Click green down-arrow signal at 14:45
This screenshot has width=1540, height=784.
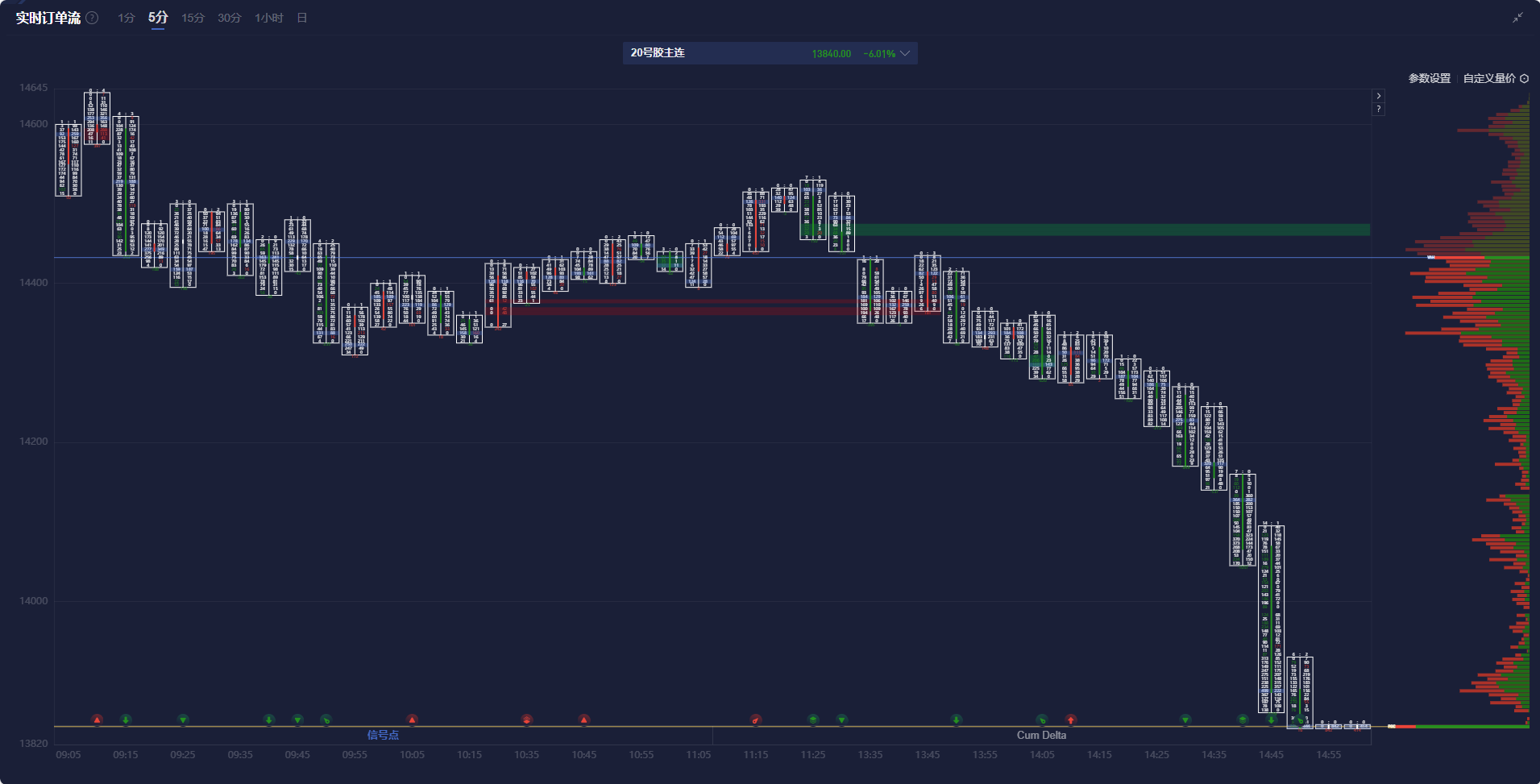point(1272,720)
